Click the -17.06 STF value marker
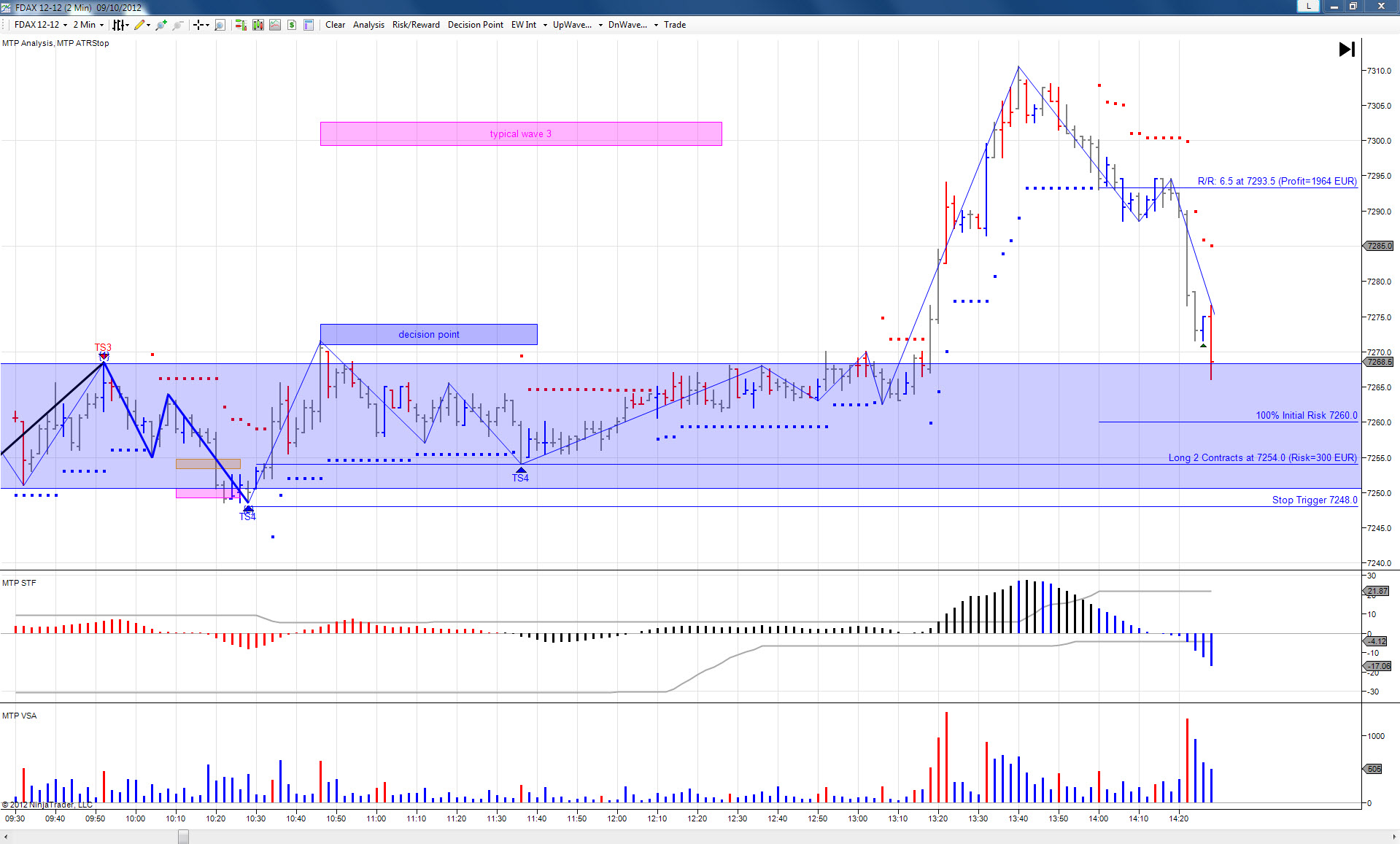The height and width of the screenshot is (844, 1400). [x=1378, y=666]
